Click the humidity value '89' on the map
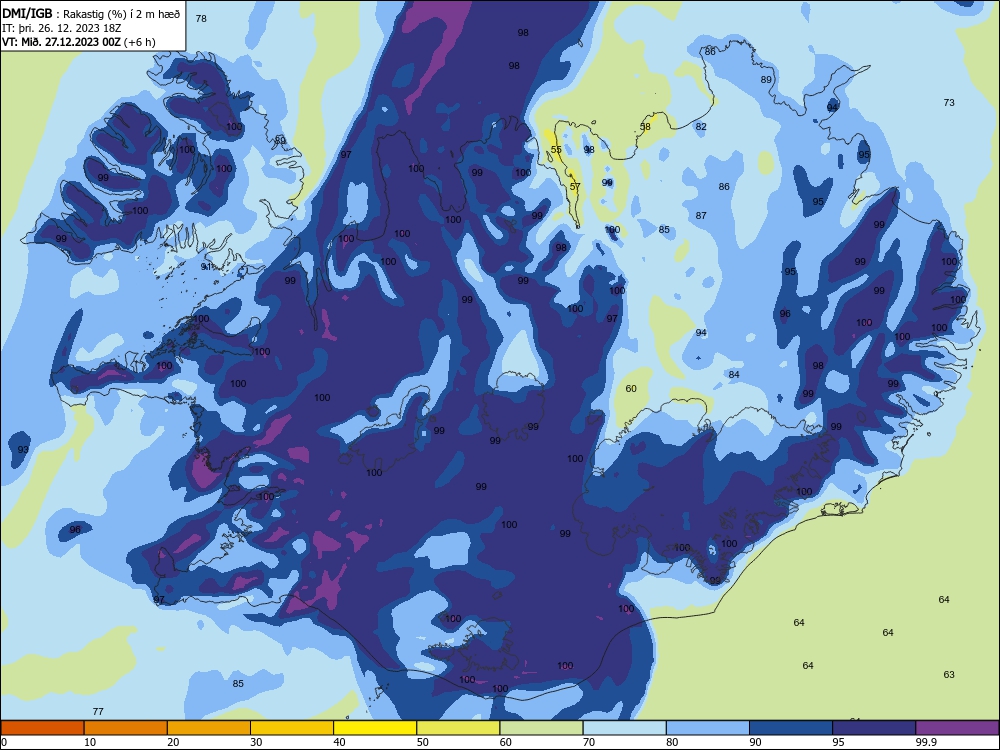This screenshot has width=1000, height=750. [x=767, y=80]
